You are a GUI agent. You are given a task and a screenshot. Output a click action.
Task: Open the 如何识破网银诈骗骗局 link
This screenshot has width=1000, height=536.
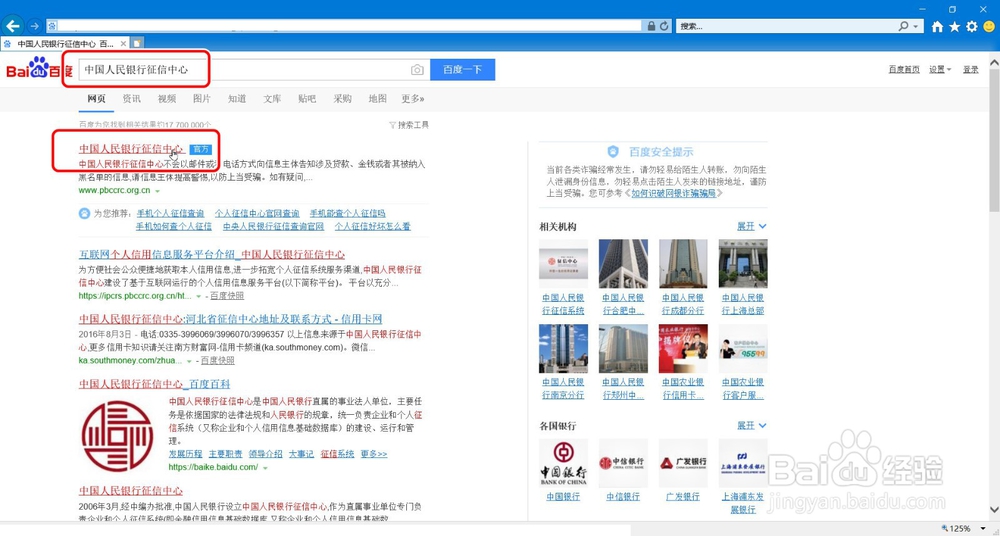(673, 193)
